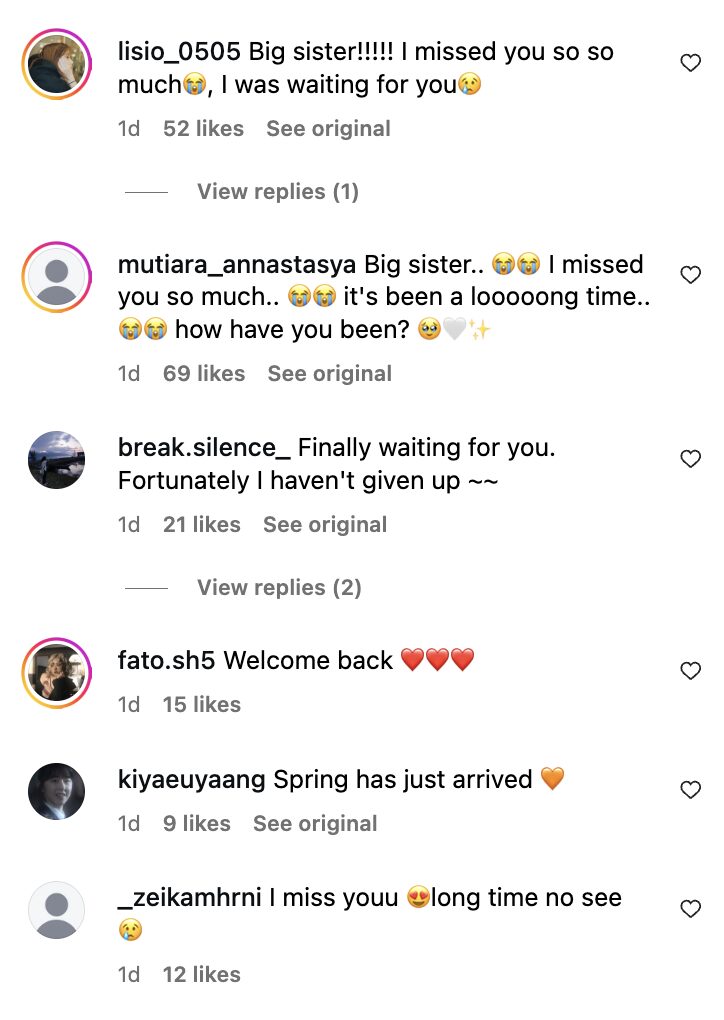Heart the "Welcome back" comment
Screen dimensions: 724x1020
click(690, 671)
